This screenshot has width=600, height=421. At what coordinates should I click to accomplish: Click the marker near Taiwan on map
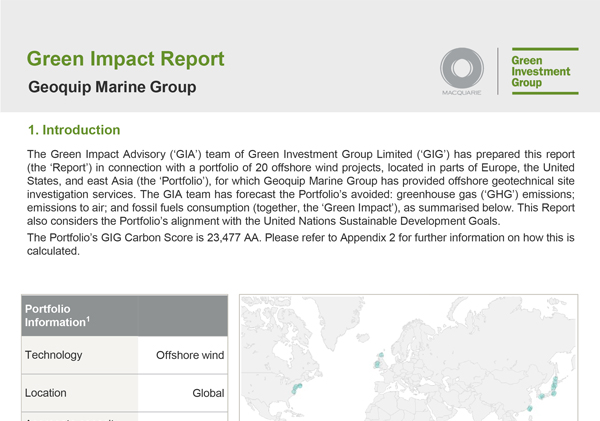click(530, 409)
